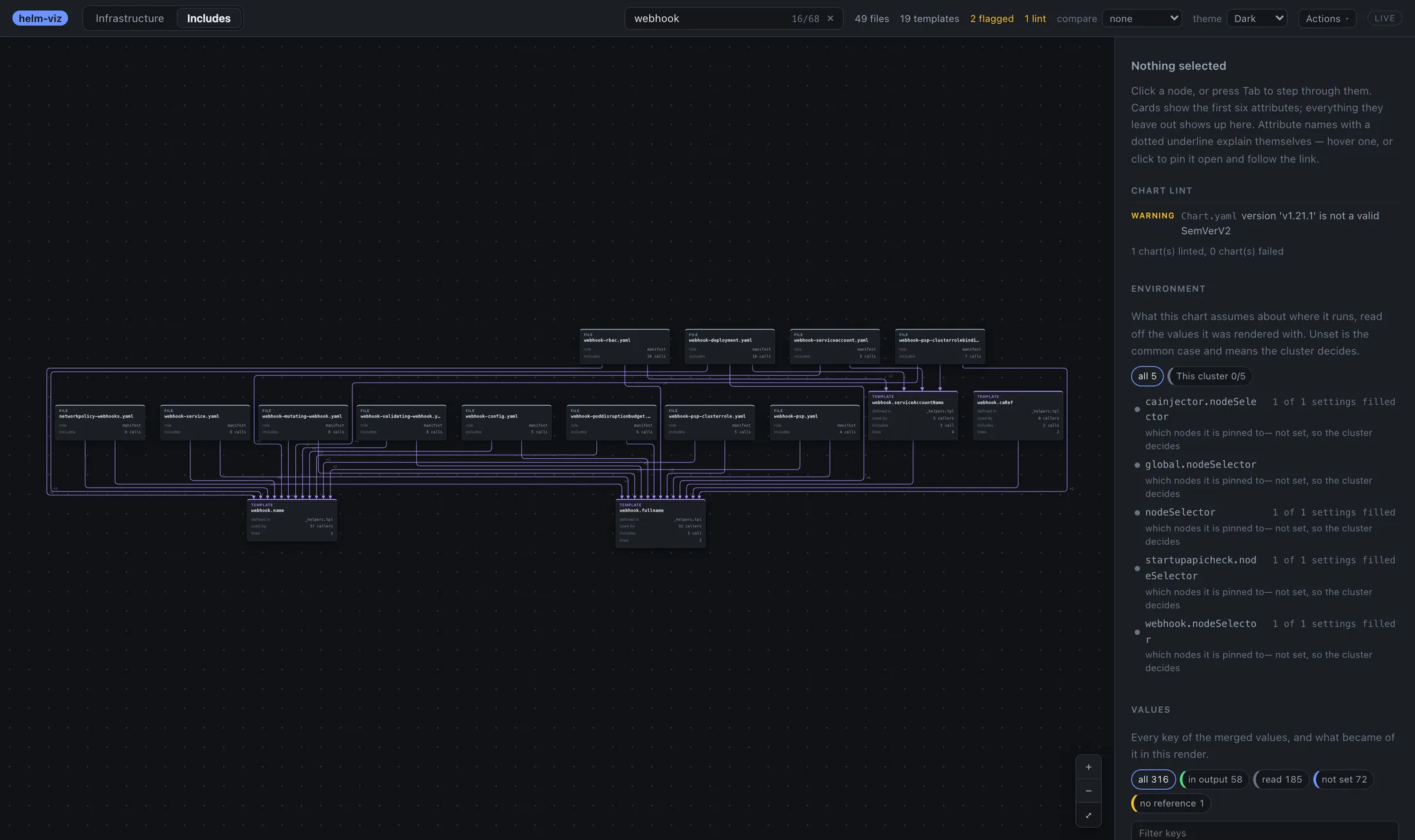Click the '2 flagged' indicator
Screen dimensions: 1415x840
pos(992,19)
